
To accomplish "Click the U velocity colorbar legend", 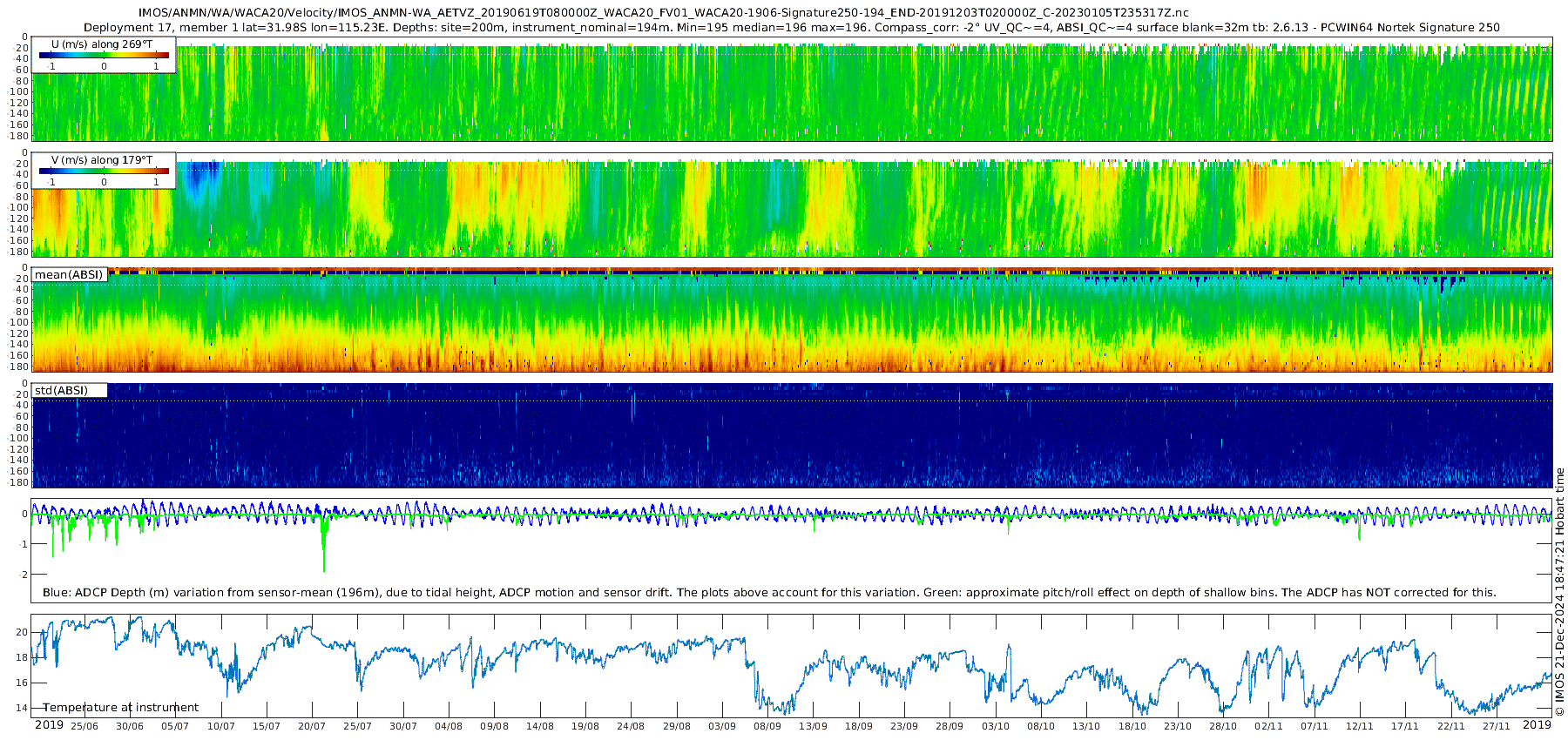I will coord(104,56).
